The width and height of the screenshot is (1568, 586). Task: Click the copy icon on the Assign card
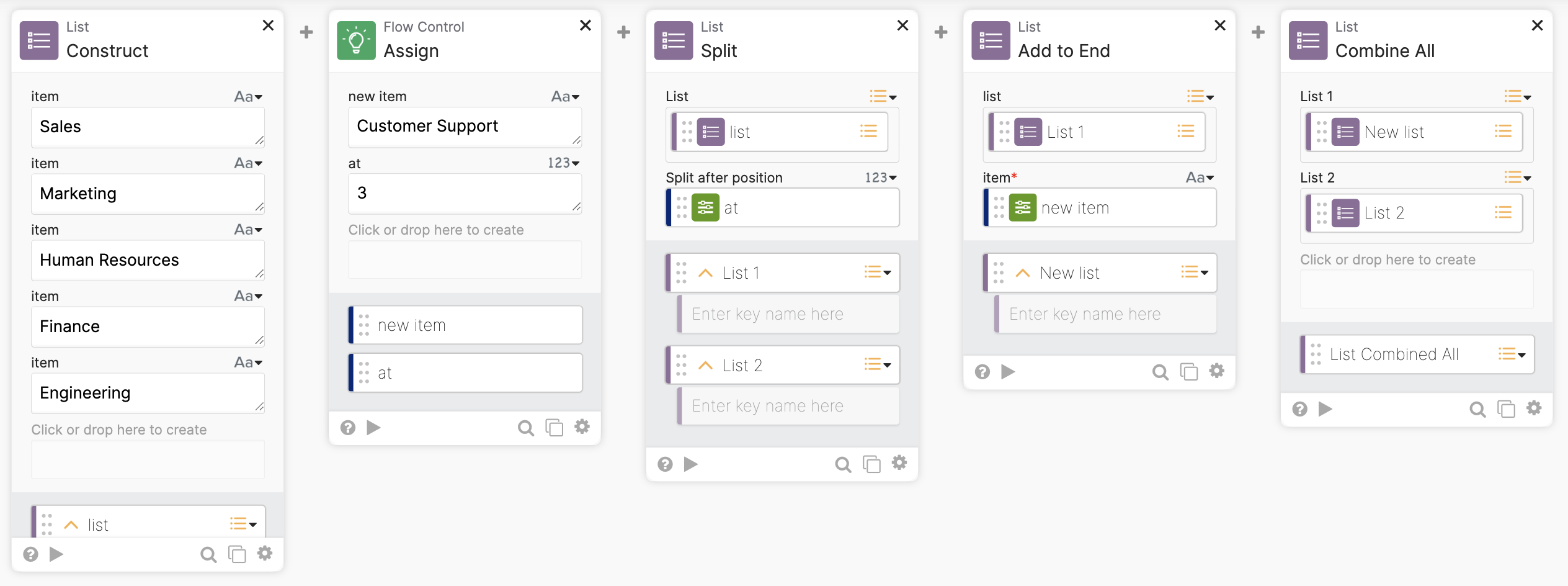point(554,428)
